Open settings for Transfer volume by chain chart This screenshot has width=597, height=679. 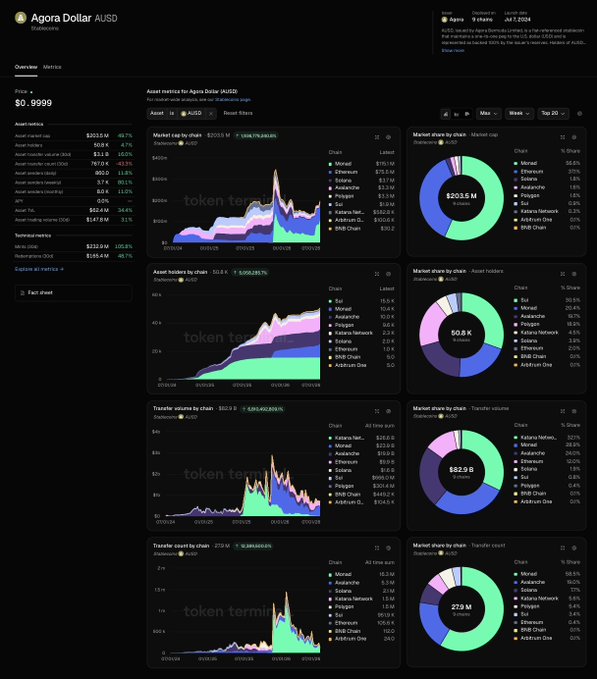point(388,411)
